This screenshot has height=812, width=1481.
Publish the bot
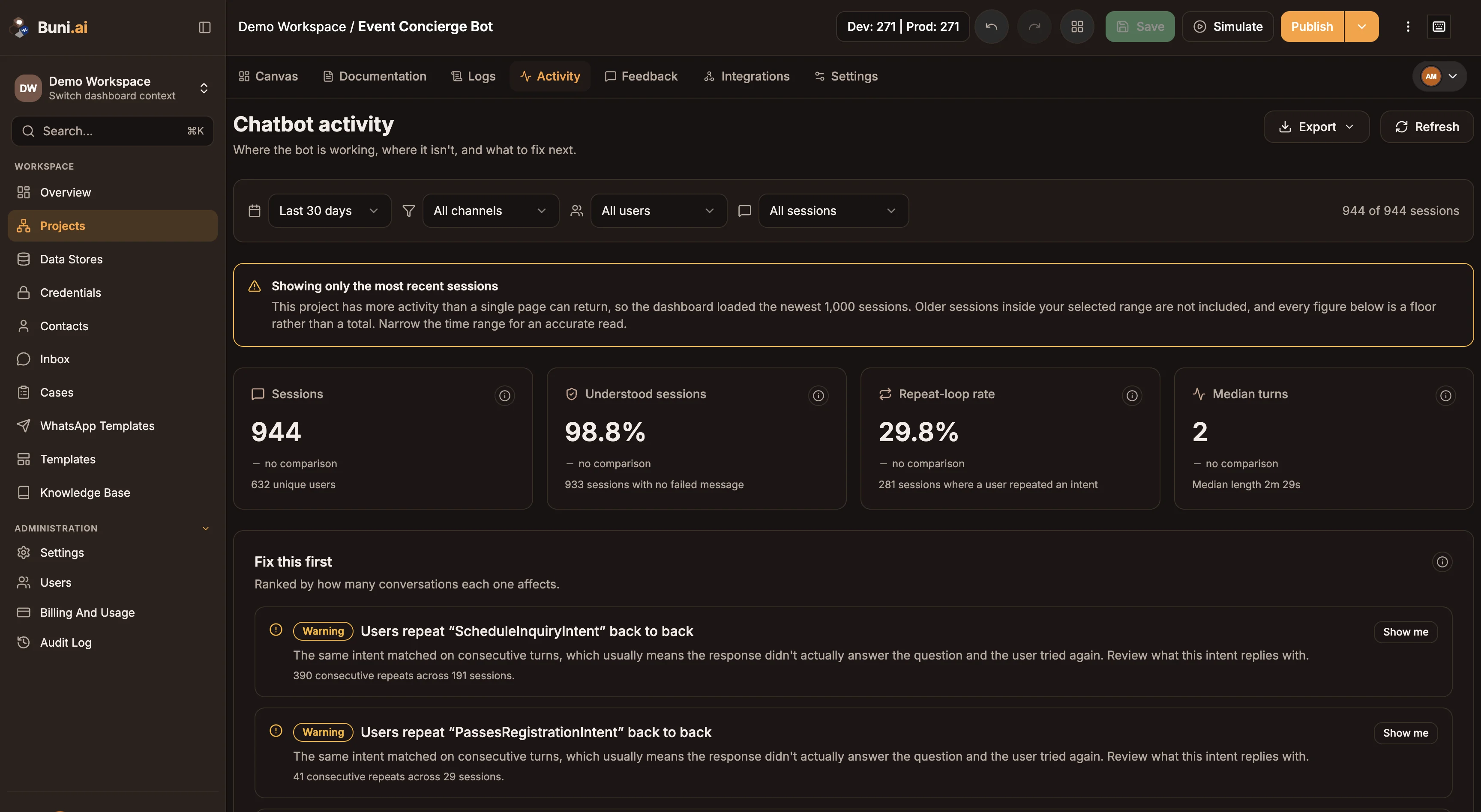(x=1312, y=27)
